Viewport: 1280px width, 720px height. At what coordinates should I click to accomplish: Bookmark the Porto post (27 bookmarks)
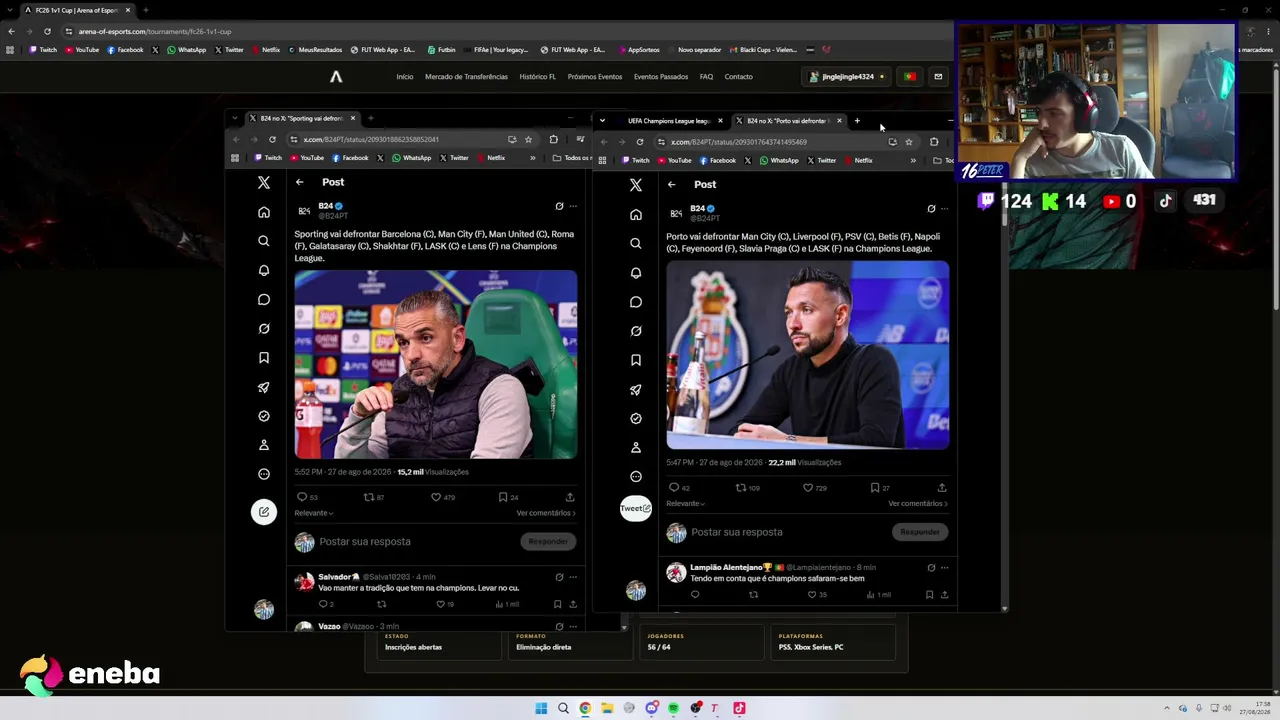click(x=879, y=488)
